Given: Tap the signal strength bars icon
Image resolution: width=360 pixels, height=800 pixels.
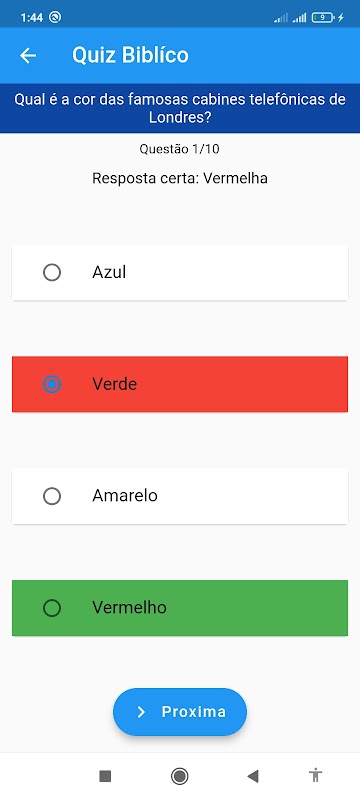Looking at the screenshot, I should click(299, 18).
